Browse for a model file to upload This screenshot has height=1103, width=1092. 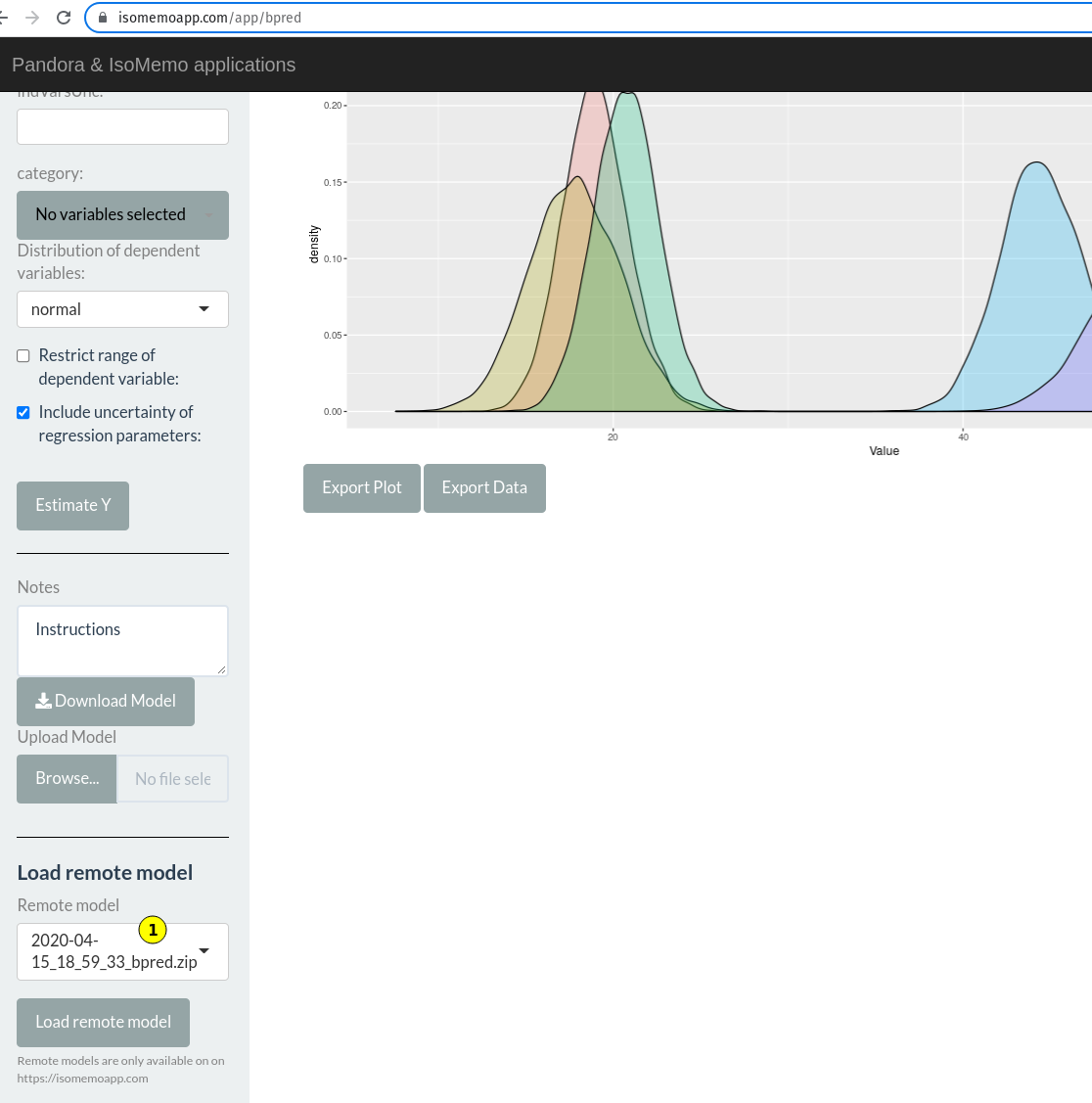66,778
